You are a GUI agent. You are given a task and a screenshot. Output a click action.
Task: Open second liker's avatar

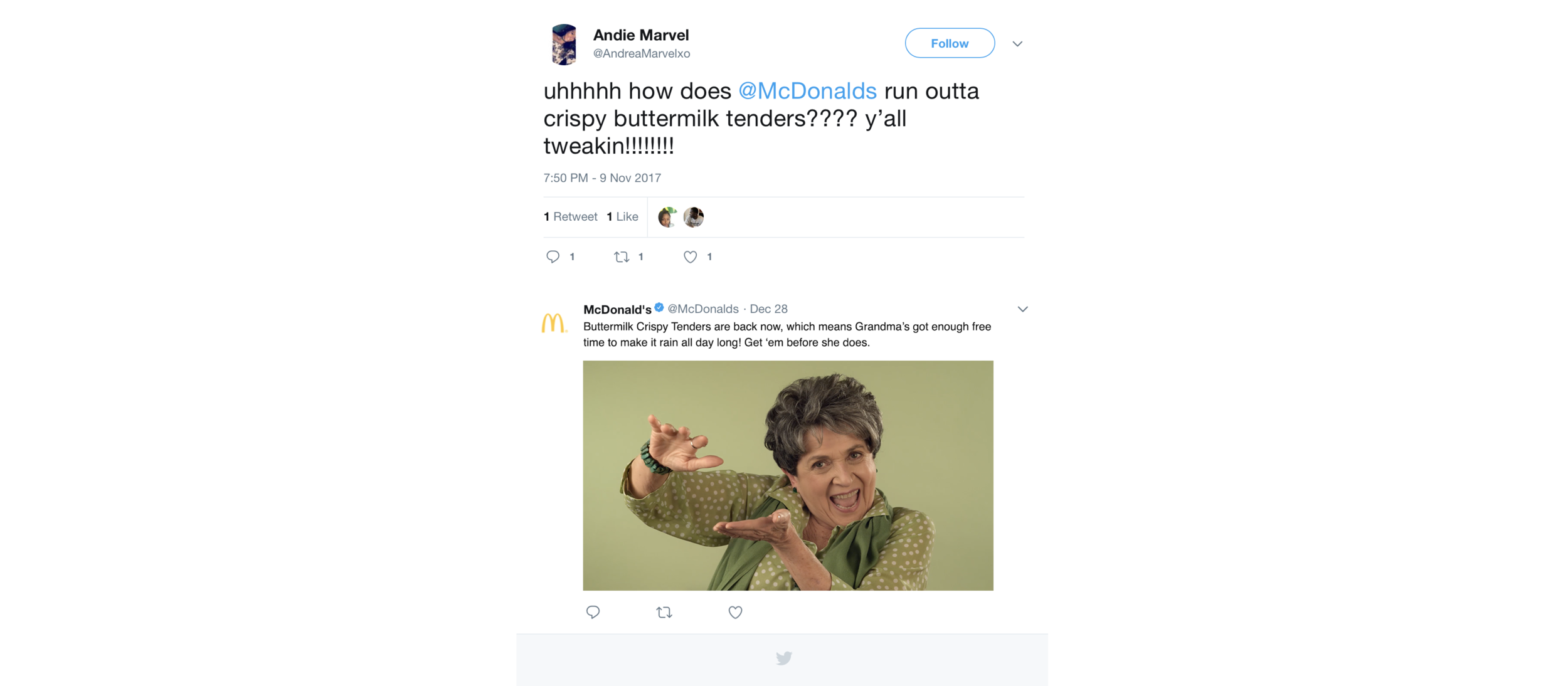pos(693,217)
